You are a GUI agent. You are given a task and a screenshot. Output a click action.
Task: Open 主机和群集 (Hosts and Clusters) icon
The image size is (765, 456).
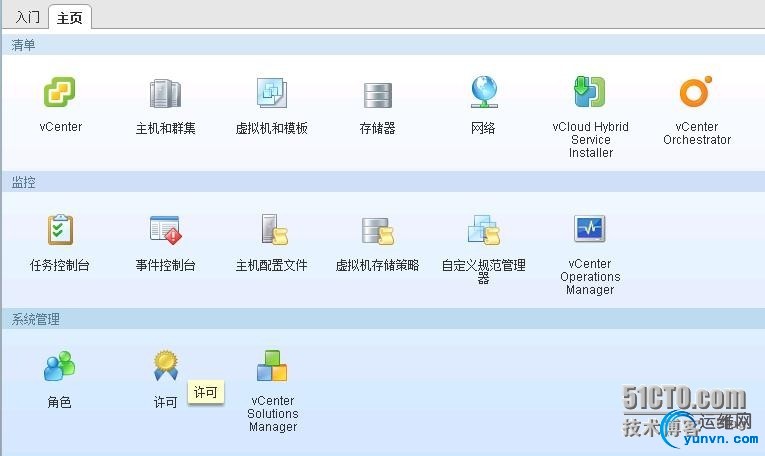point(165,93)
